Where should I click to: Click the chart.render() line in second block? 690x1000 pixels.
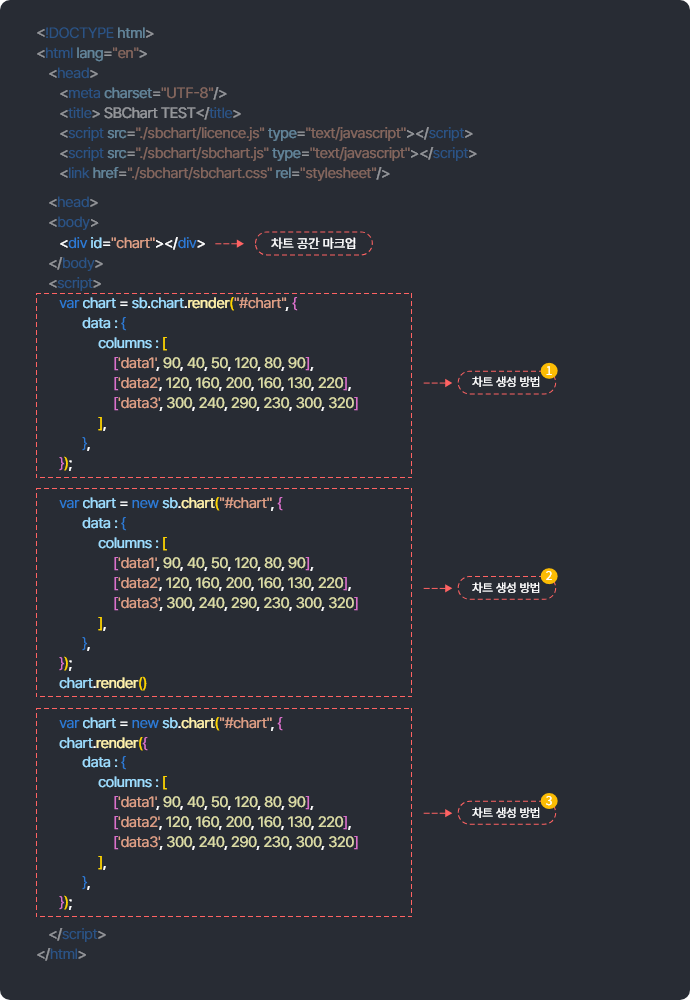tap(103, 683)
